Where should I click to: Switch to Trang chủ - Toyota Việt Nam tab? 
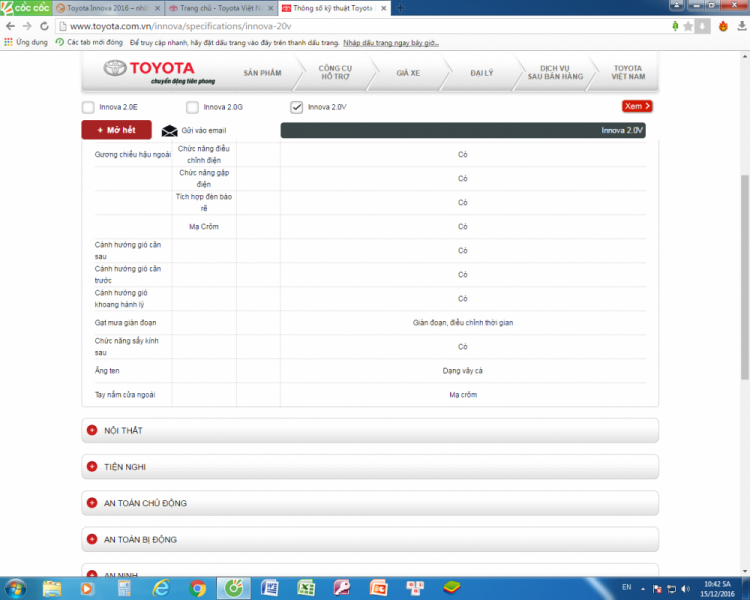tap(220, 8)
